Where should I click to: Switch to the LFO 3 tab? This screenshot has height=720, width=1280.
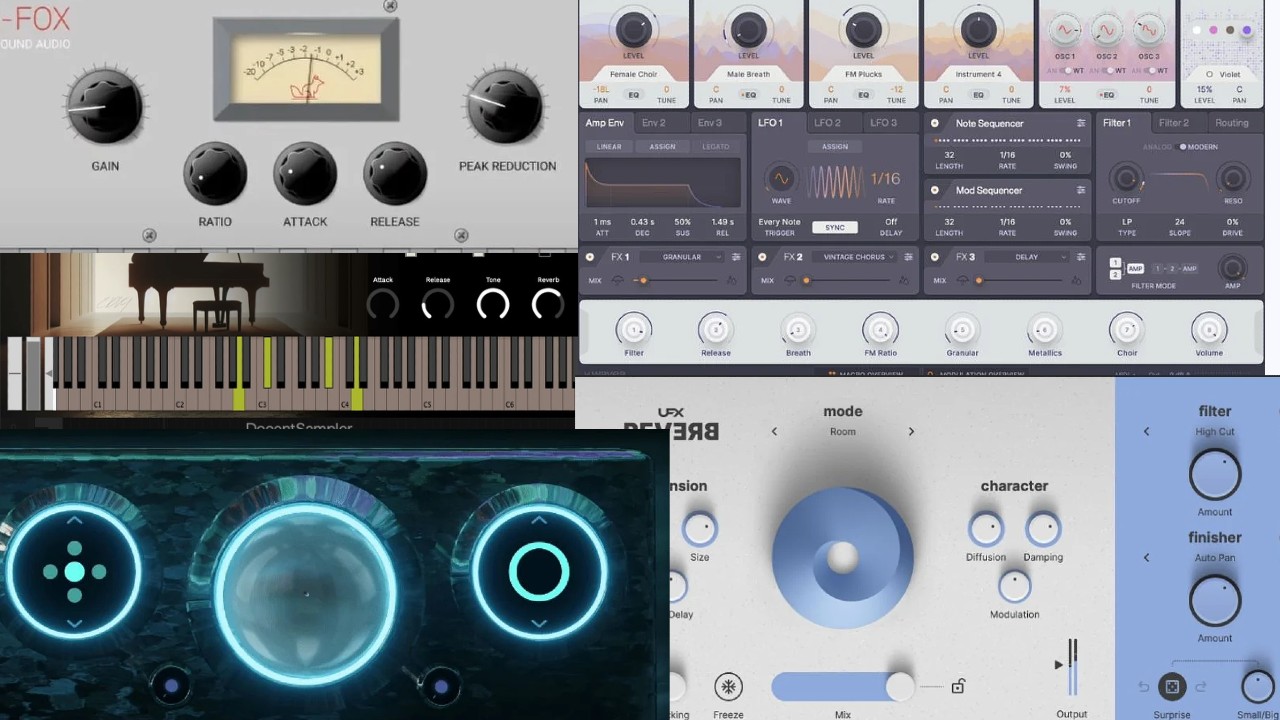pyautogui.click(x=883, y=123)
